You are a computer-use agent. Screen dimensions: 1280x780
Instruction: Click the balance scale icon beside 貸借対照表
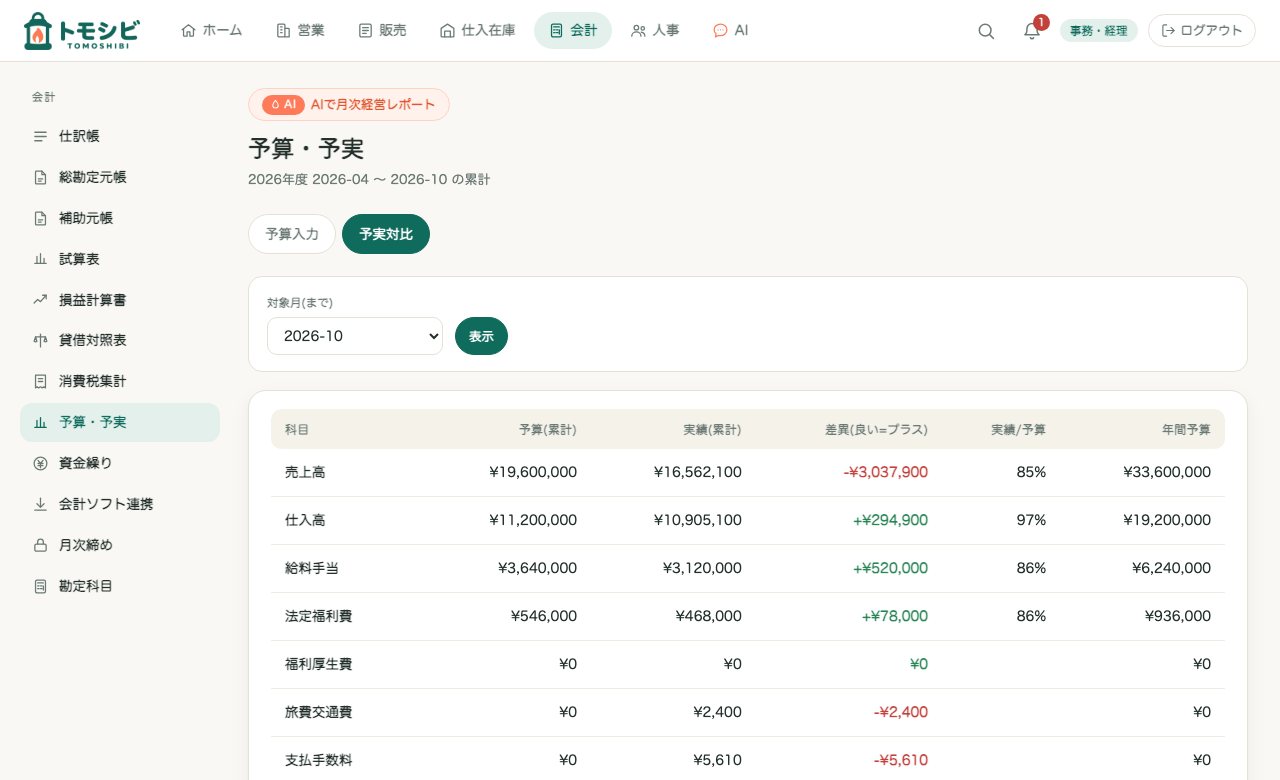click(40, 341)
